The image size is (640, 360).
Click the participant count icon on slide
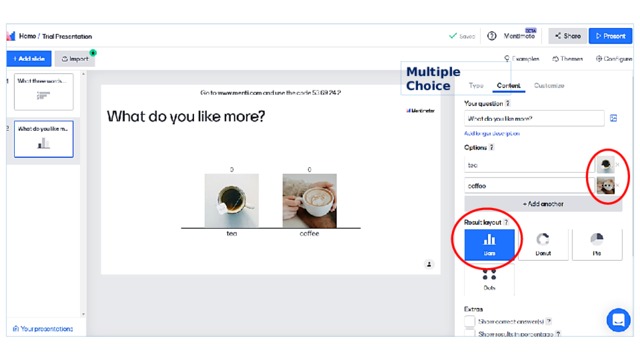point(429,264)
